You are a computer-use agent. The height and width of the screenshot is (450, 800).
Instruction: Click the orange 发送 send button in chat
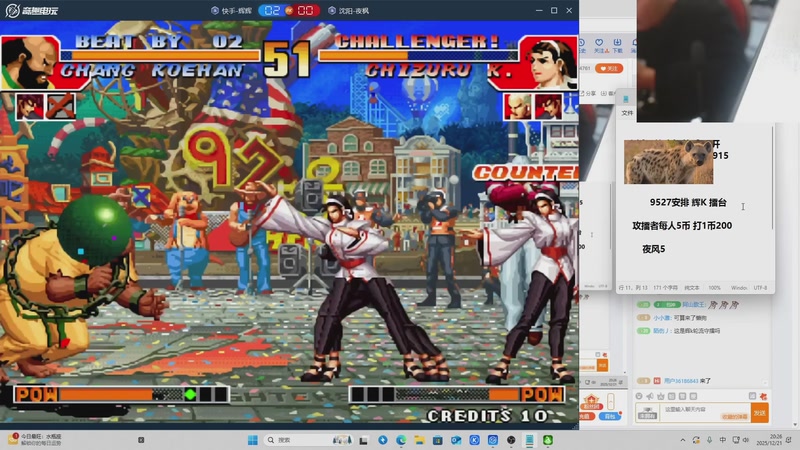click(x=760, y=413)
